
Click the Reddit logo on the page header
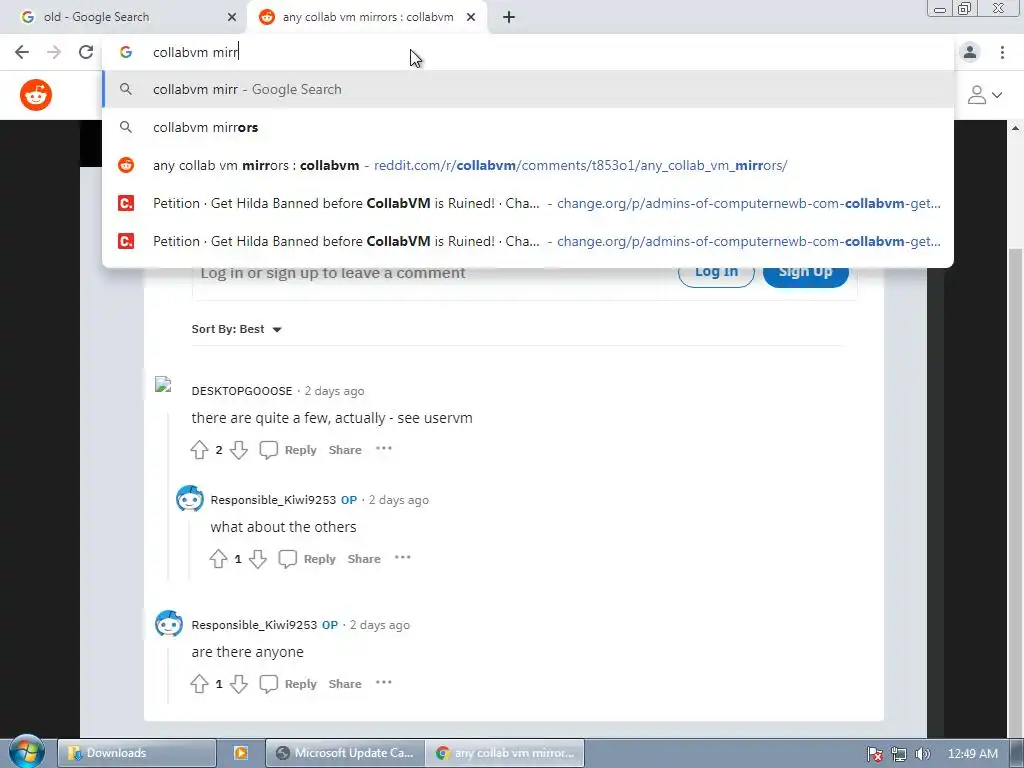(36, 95)
